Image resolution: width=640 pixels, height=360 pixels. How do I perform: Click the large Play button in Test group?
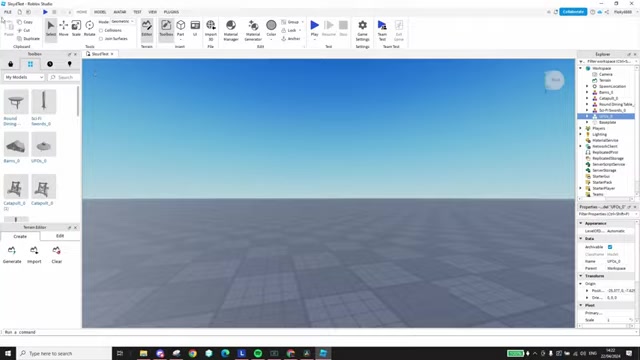[314, 29]
